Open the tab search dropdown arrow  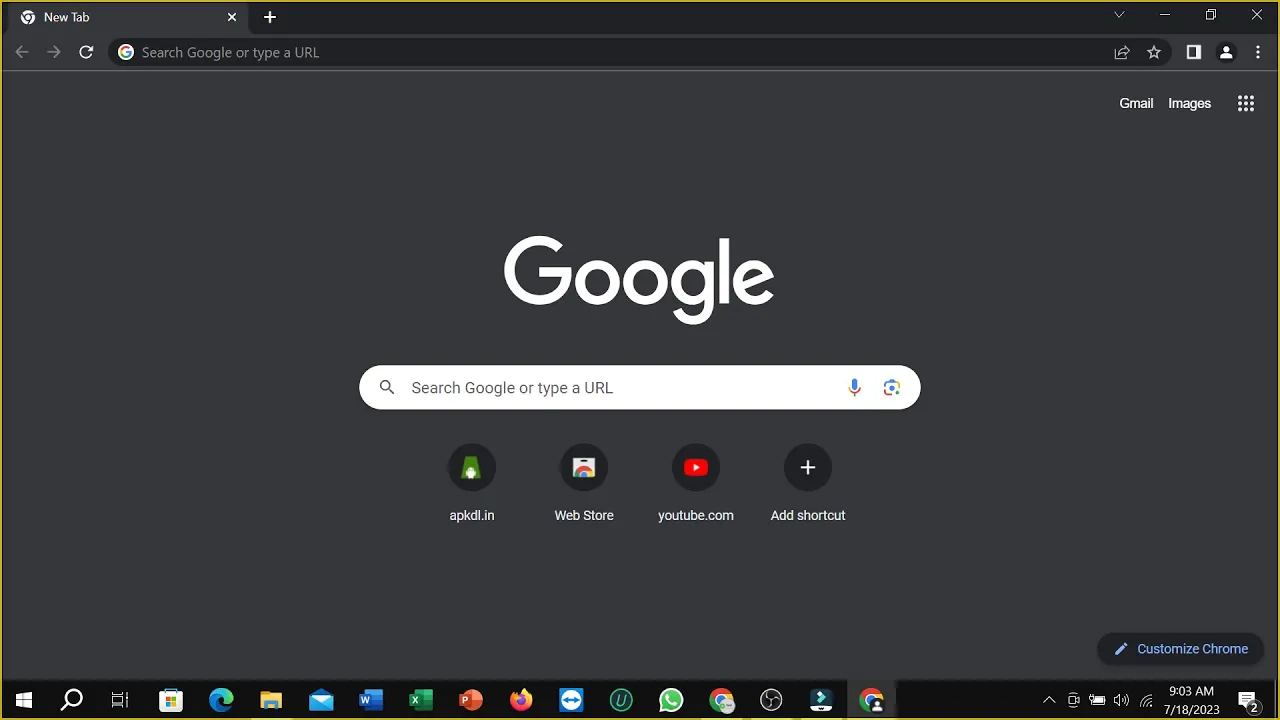coord(1119,15)
